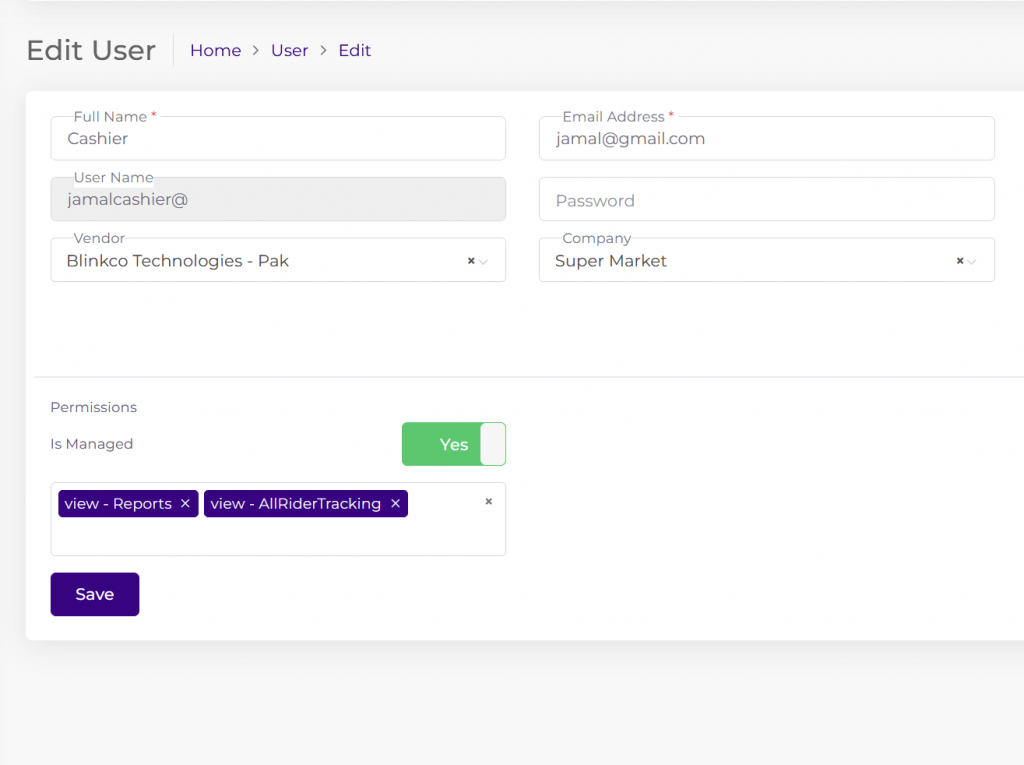Go to Home in the breadcrumb
Viewport: 1024px width, 765px height.
click(215, 51)
